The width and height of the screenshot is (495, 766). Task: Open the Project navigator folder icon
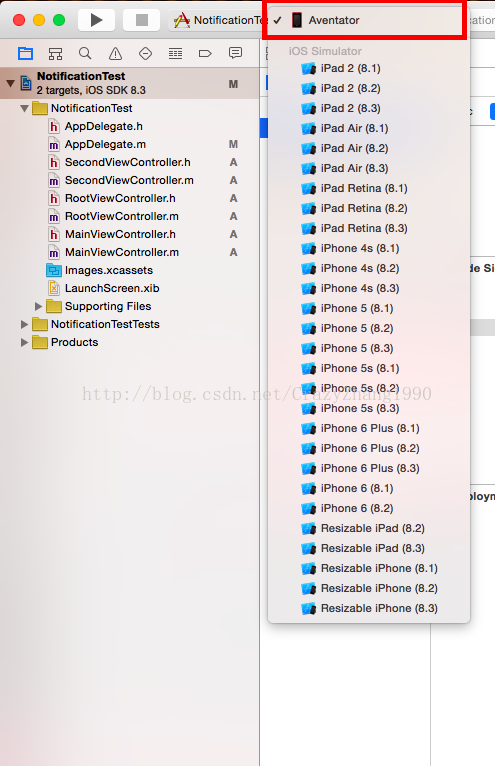pyautogui.click(x=25, y=53)
